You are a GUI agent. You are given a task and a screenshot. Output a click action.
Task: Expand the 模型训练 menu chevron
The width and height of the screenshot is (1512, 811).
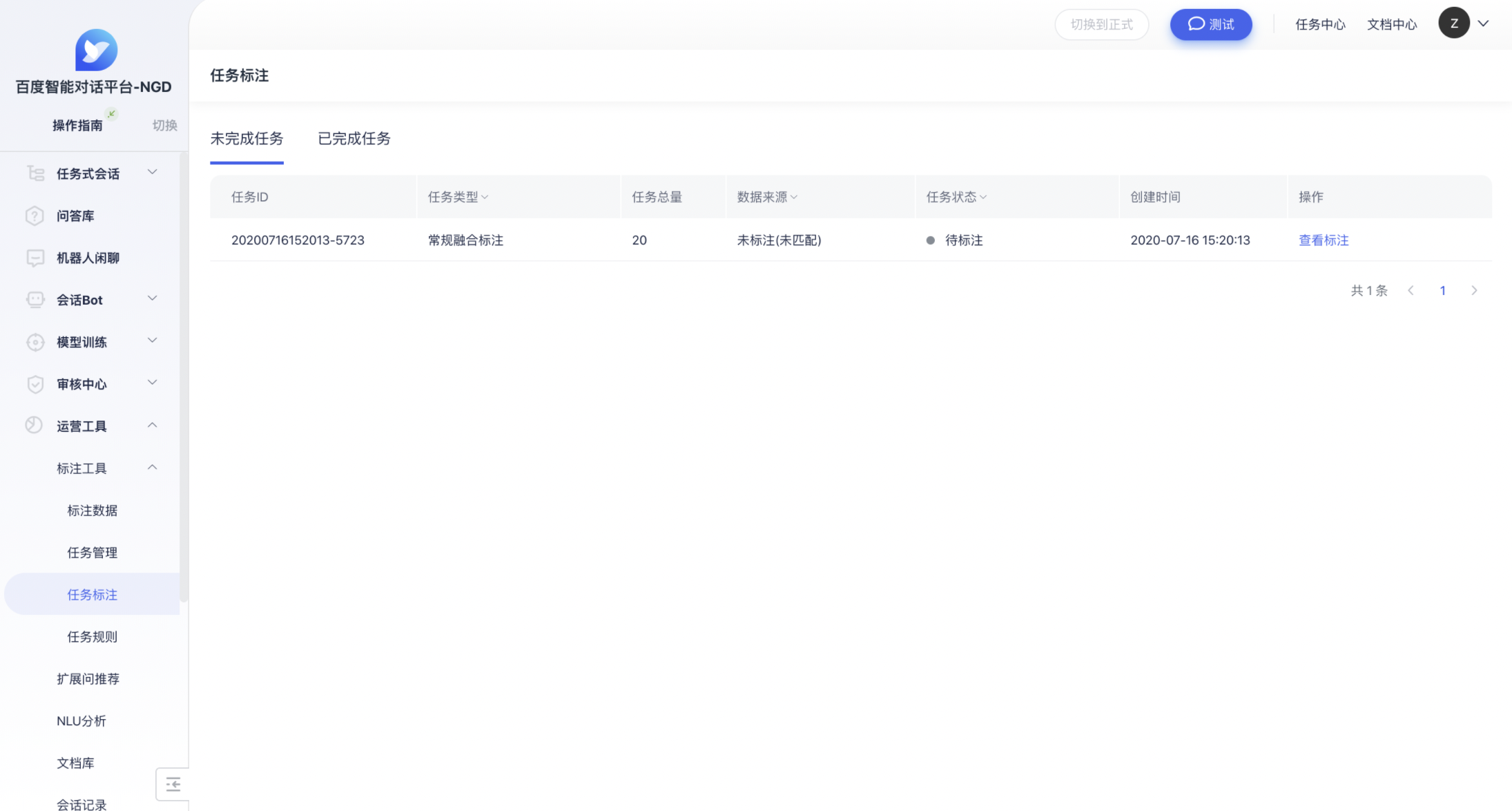[x=153, y=341]
